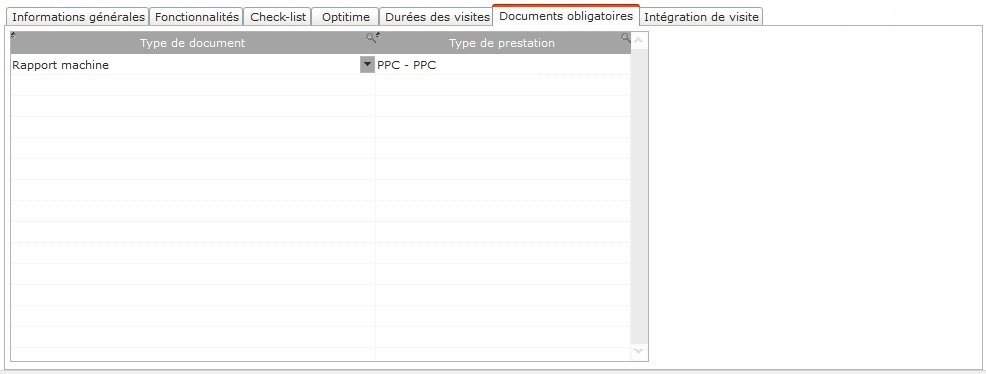The image size is (986, 374).
Task: Open the Fonctionnalités tab
Action: [x=197, y=17]
